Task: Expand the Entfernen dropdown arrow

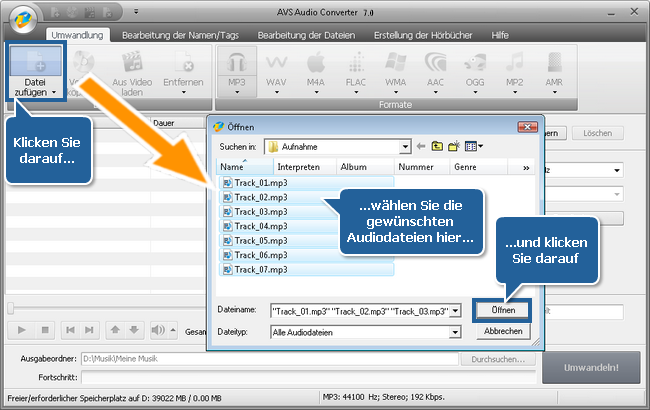Action: point(184,92)
